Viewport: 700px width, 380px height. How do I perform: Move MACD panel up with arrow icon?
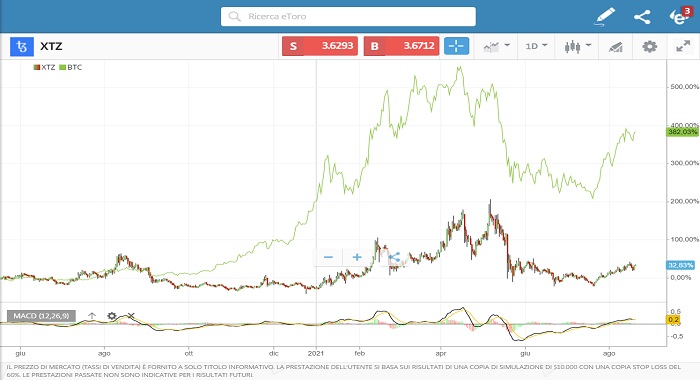(x=92, y=316)
